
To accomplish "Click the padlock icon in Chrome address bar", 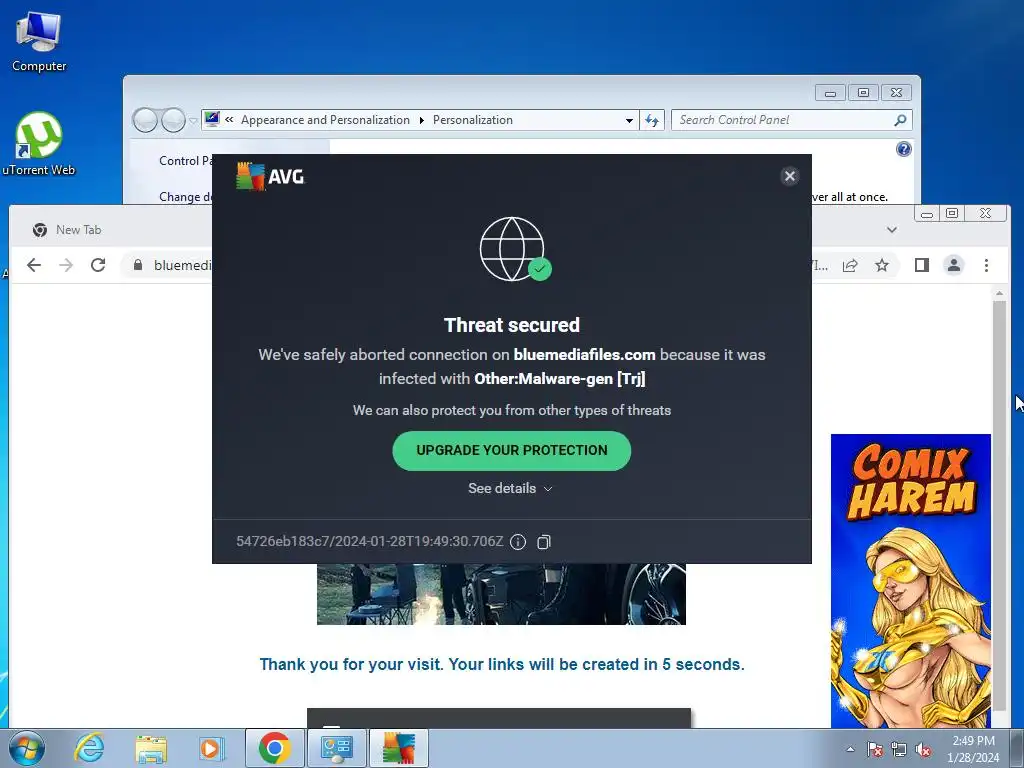I will click(137, 265).
